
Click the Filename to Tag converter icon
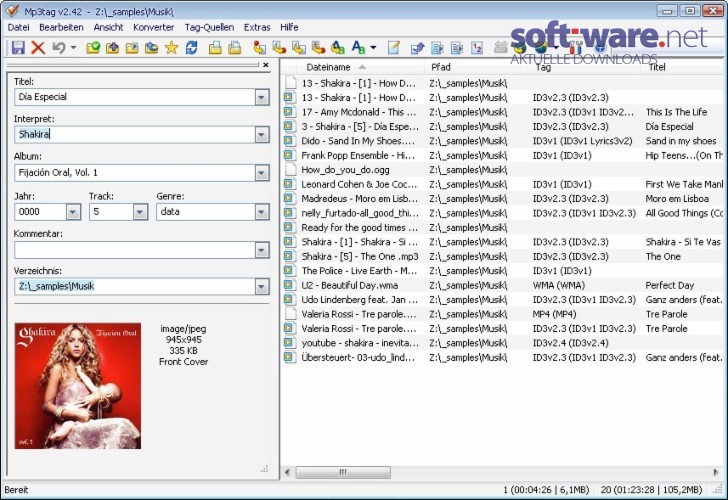[279, 47]
